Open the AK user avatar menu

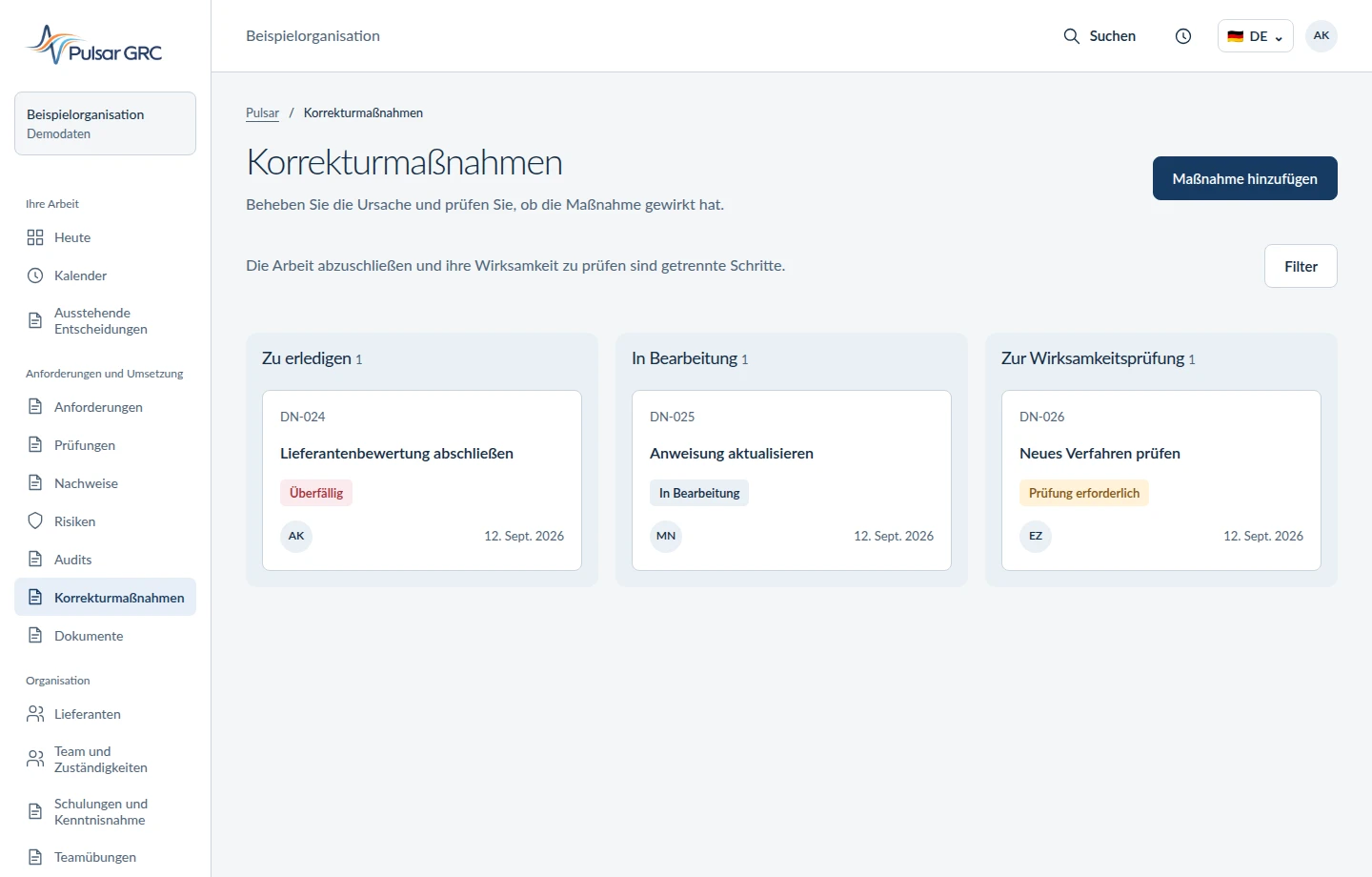click(x=1322, y=36)
